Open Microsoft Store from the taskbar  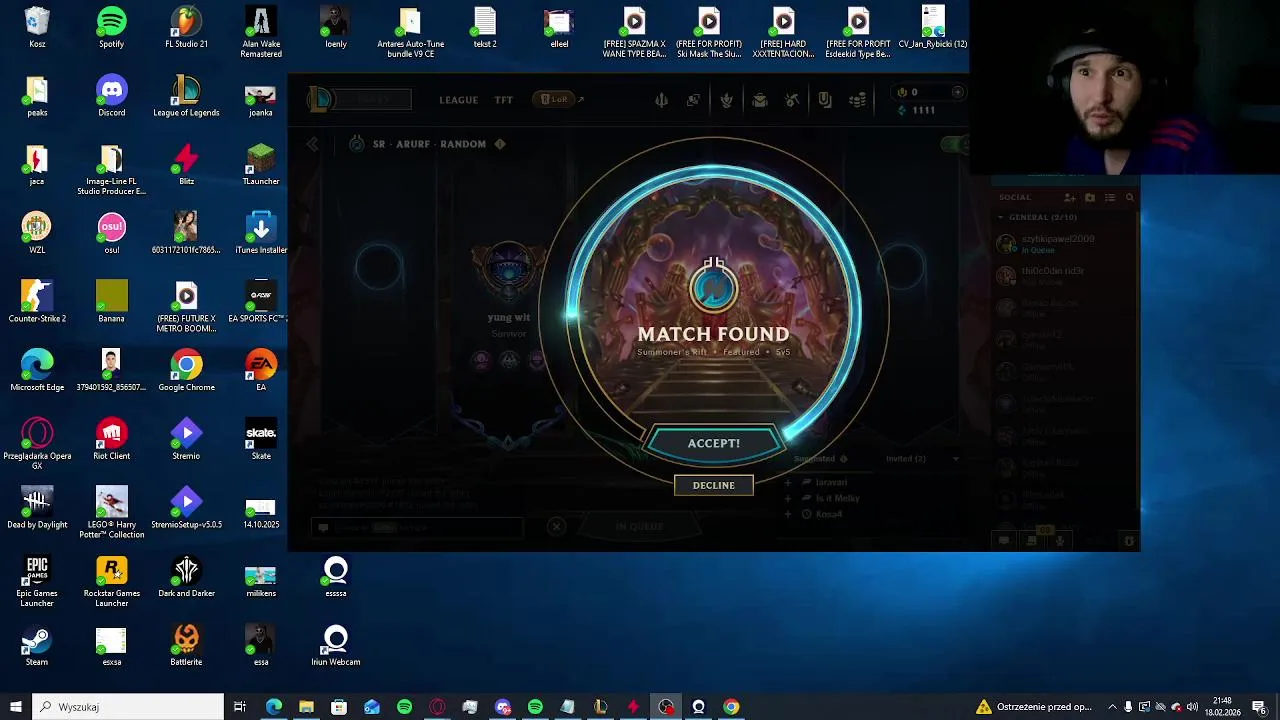(x=339, y=707)
